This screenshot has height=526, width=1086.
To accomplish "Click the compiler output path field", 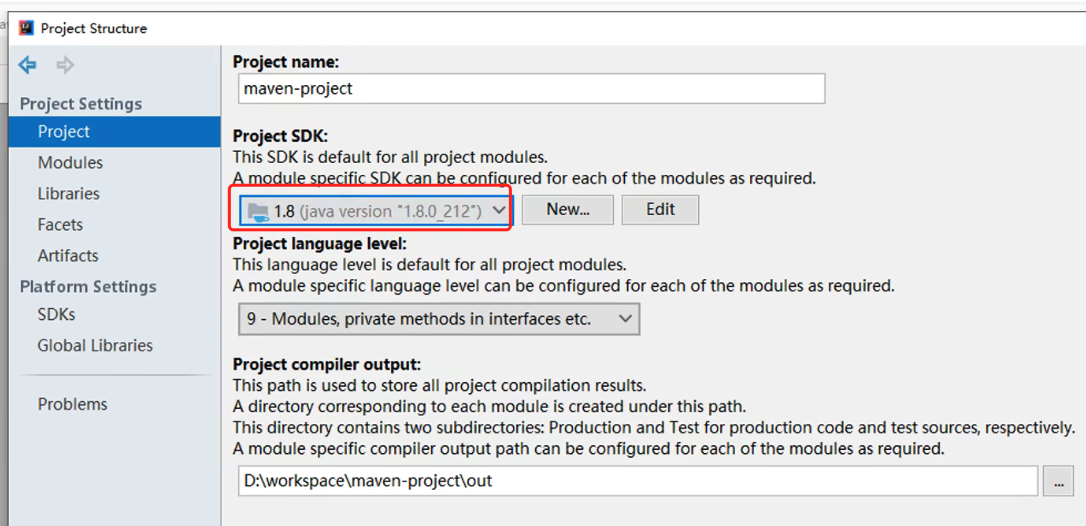I will (x=637, y=481).
